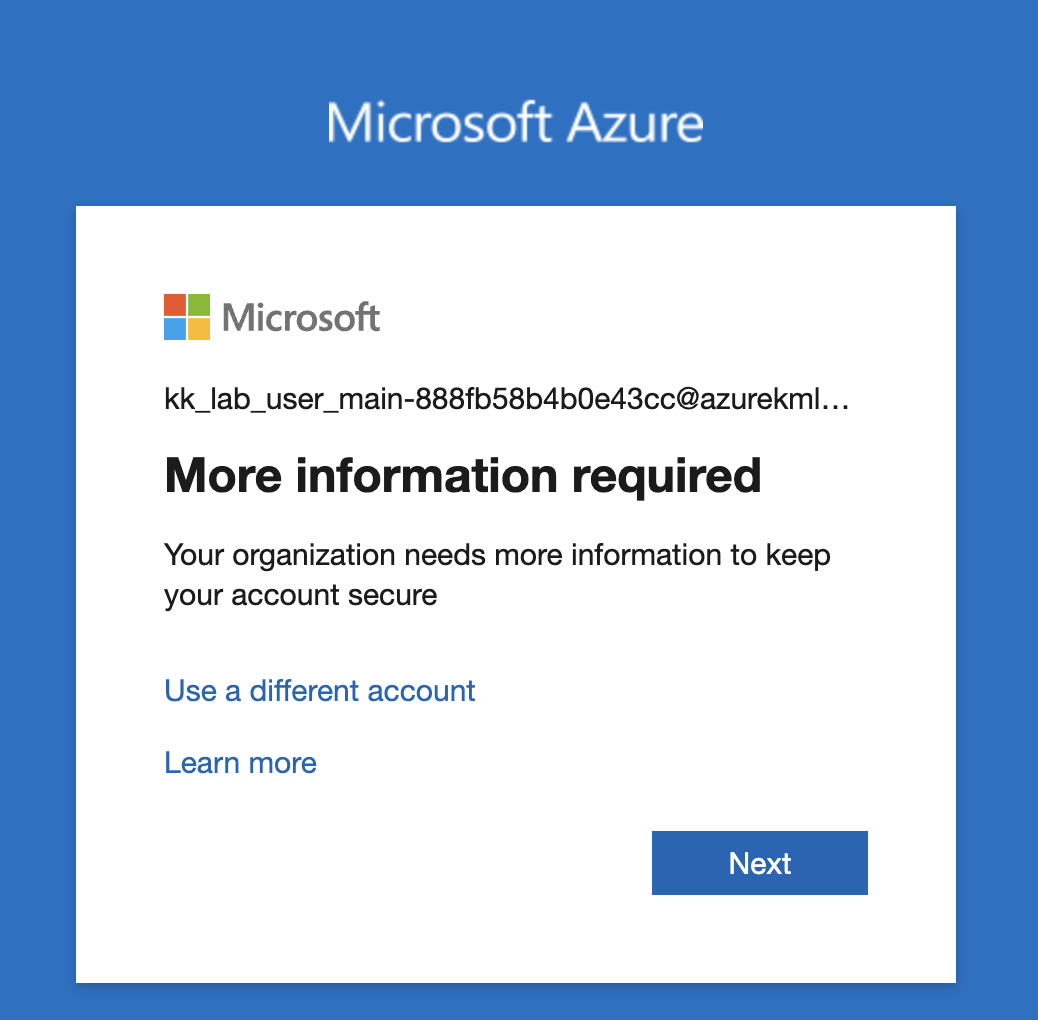
Task: Click the word "More" in the bold heading
Action: 222,476
